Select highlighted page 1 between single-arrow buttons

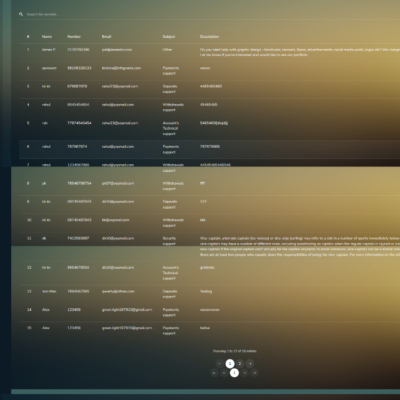point(234,373)
